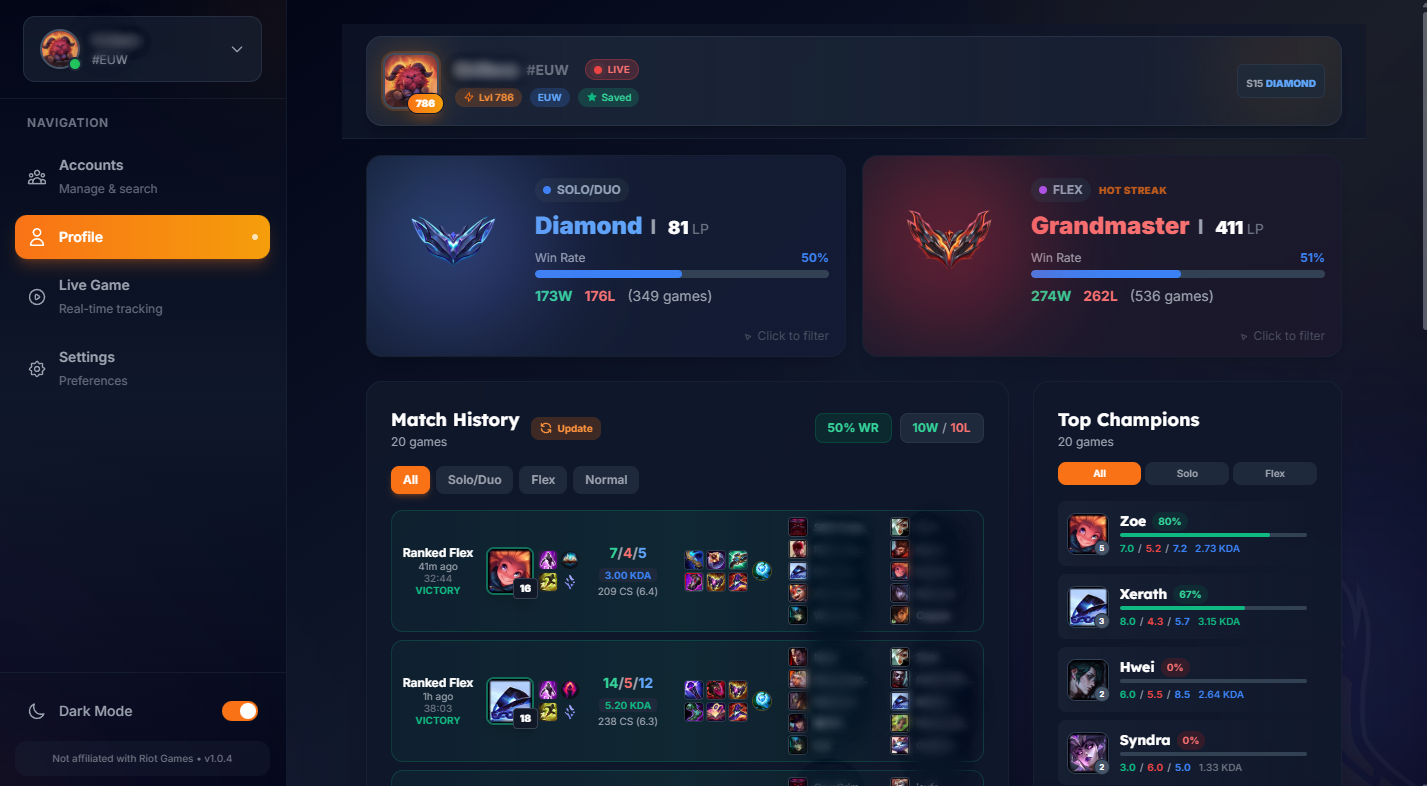1427x786 pixels.
Task: Toggle the Saved star badge
Action: (609, 98)
